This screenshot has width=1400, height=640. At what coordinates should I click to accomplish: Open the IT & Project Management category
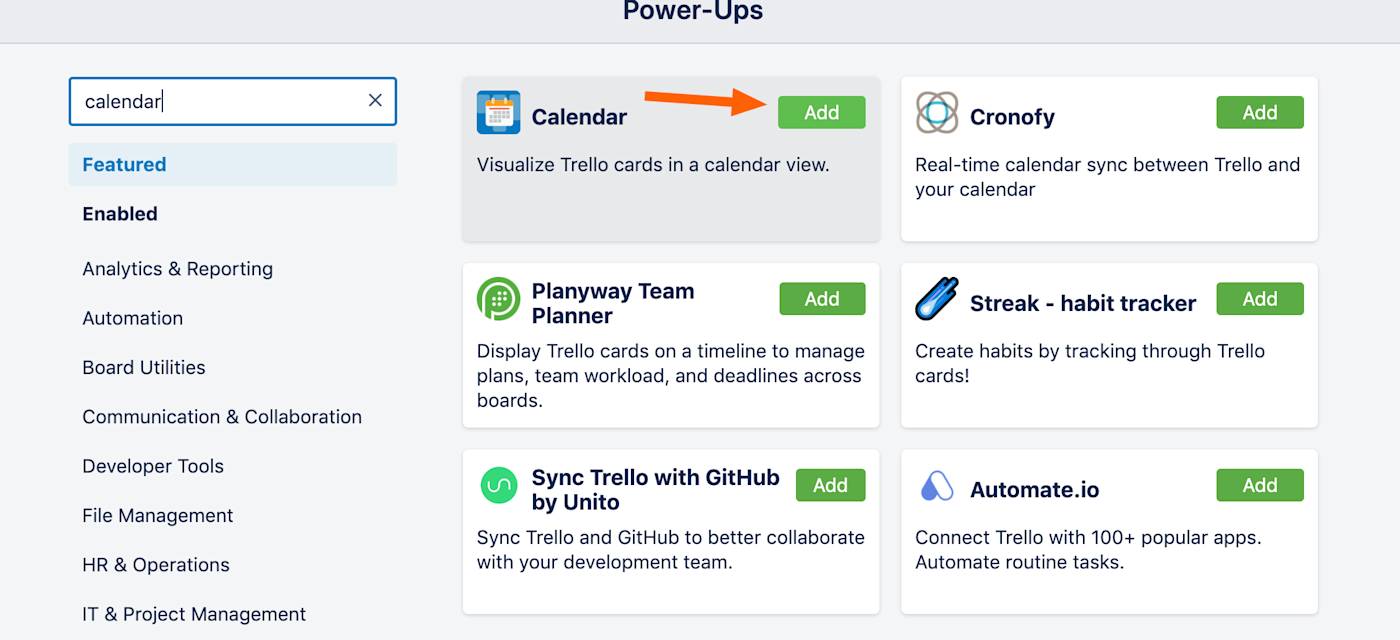coord(194,614)
